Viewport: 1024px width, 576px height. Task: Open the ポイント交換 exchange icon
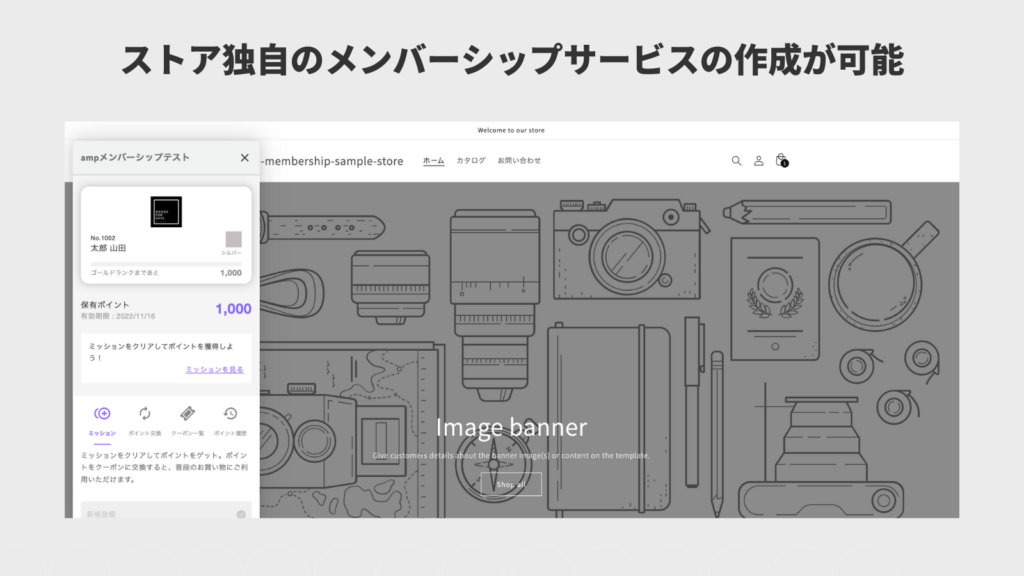tap(144, 414)
